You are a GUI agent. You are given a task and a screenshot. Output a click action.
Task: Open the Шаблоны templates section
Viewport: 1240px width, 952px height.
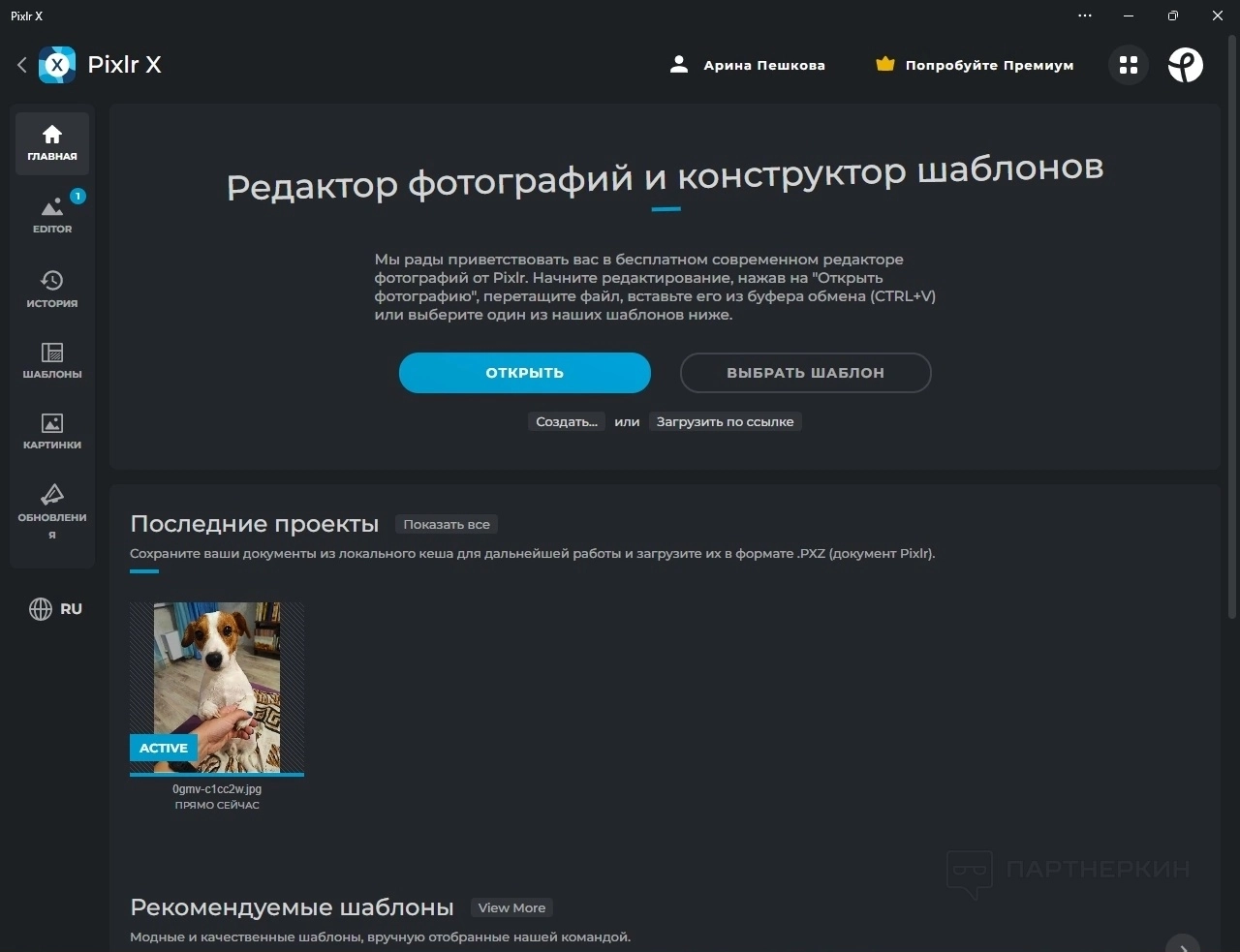[x=52, y=360]
